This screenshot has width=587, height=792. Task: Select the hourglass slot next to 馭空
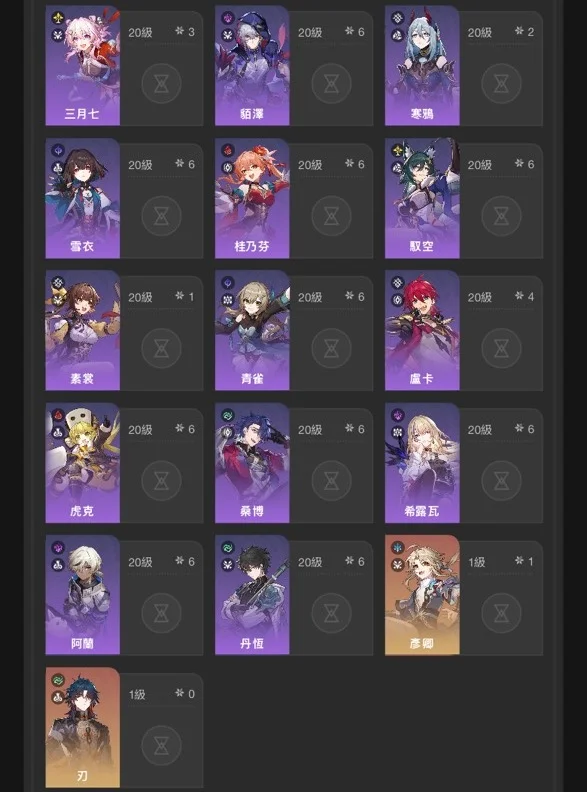[x=501, y=216]
